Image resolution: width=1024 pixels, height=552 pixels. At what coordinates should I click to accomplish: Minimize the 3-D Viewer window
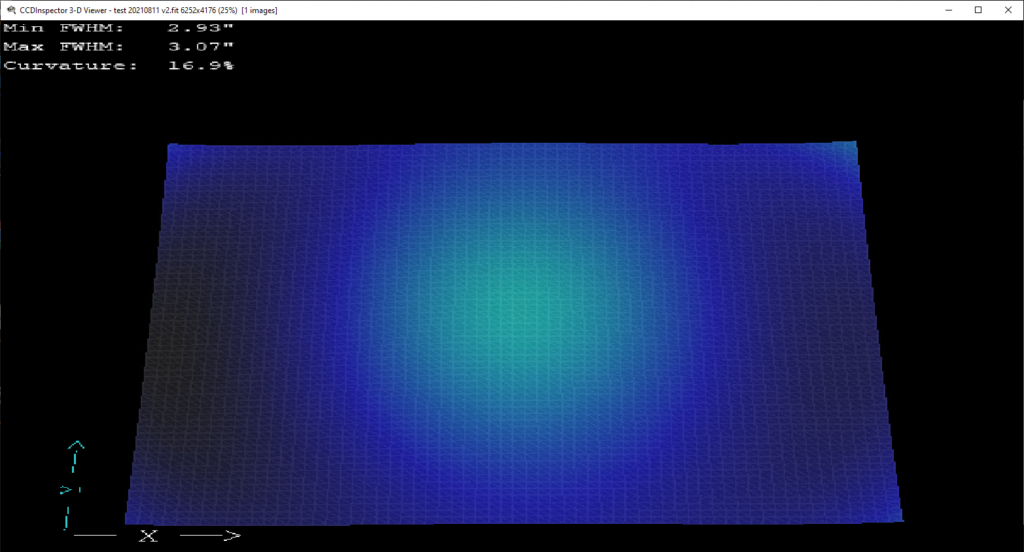coord(947,9)
